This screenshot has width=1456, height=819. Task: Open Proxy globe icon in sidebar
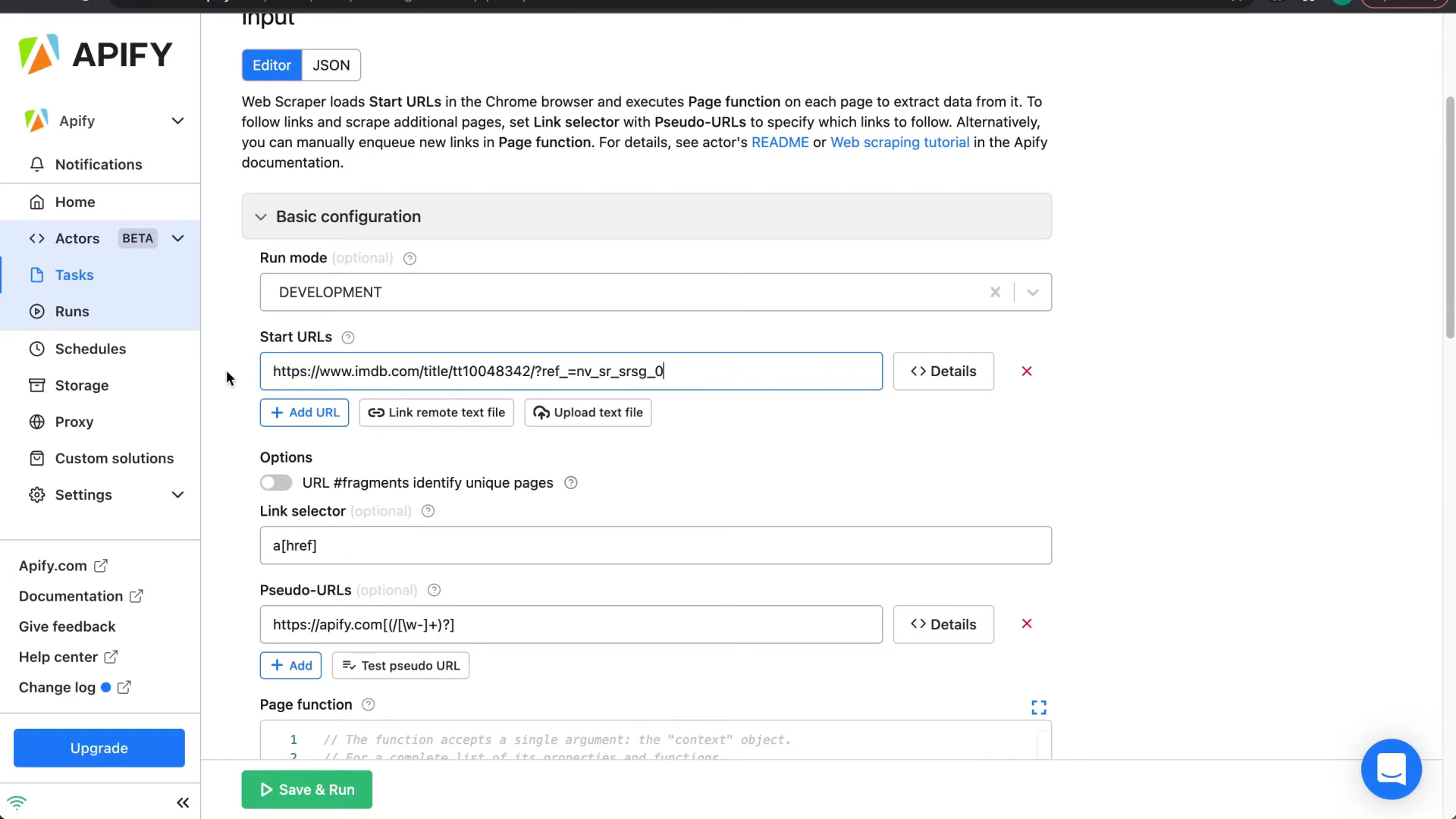pos(36,422)
